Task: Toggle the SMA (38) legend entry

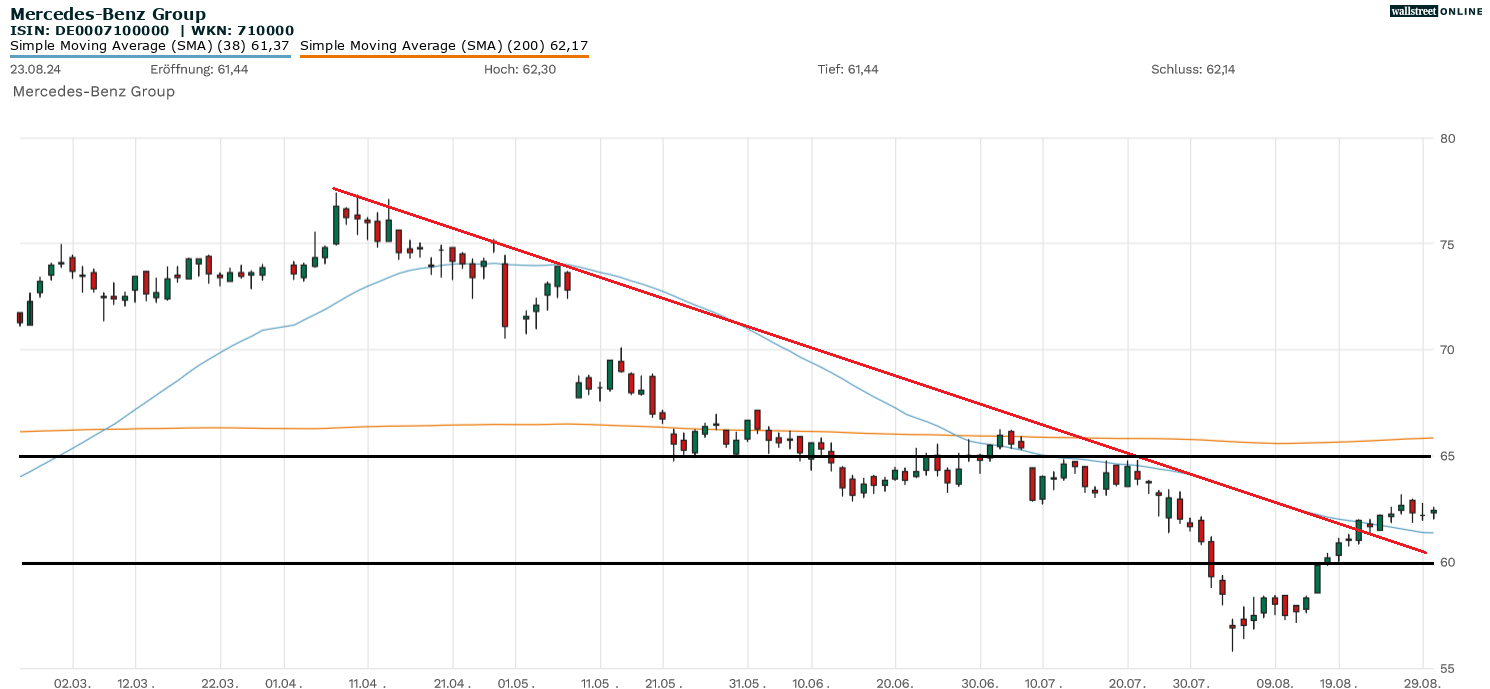Action: click(x=150, y=45)
